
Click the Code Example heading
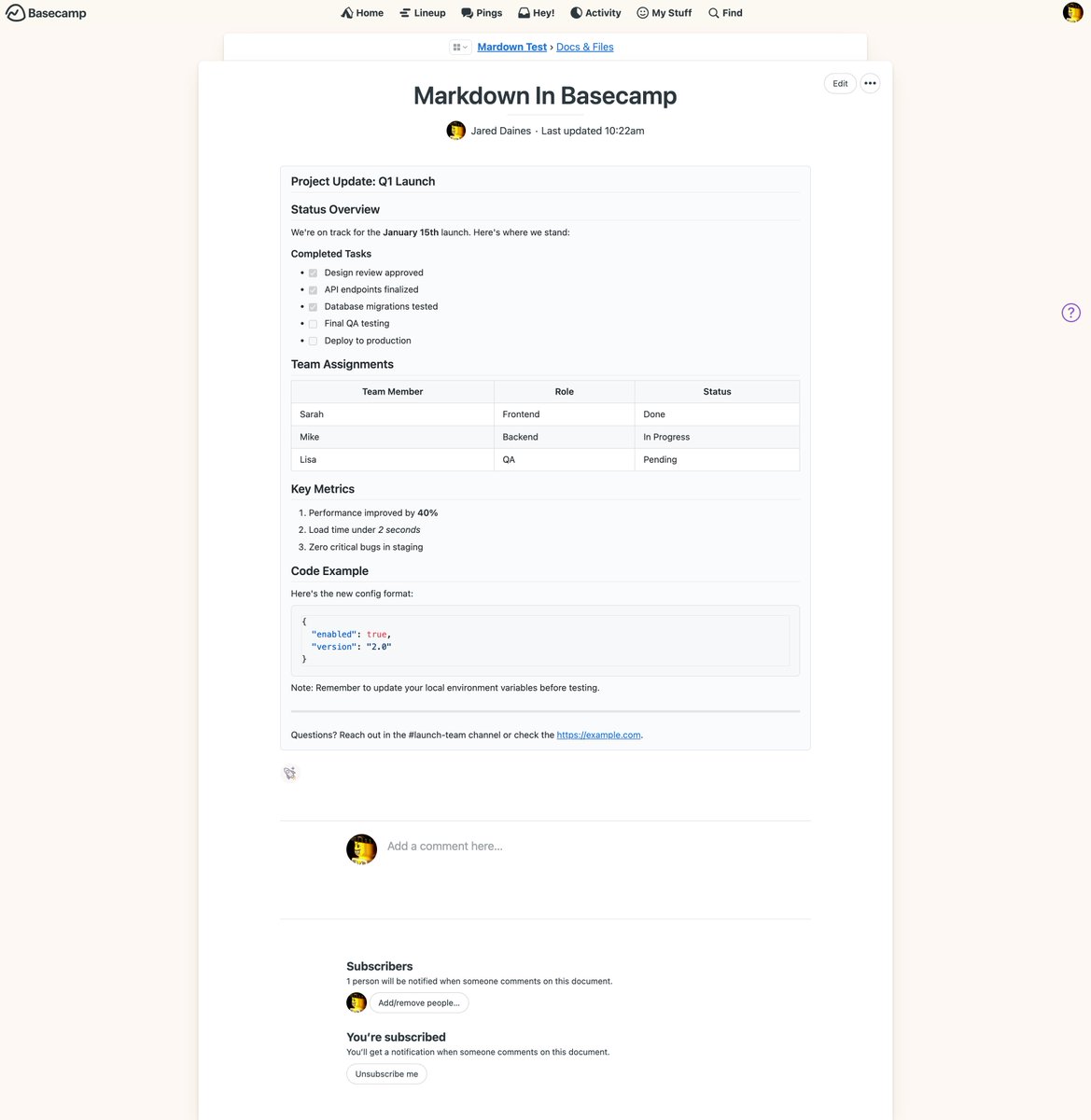point(329,571)
